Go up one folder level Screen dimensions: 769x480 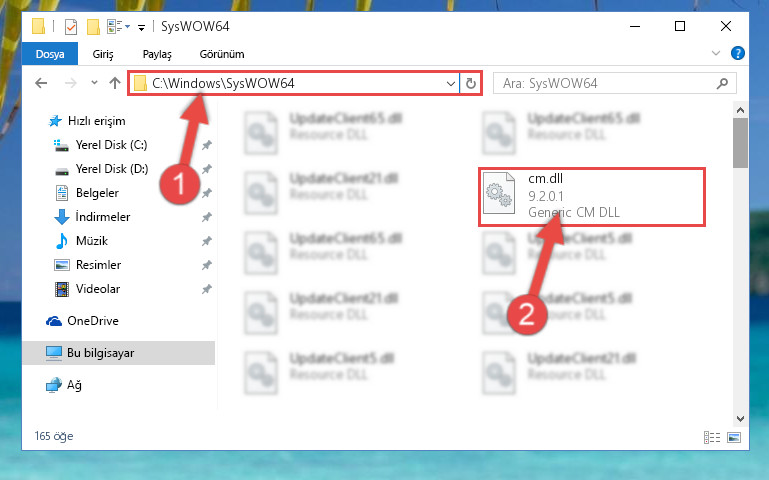tap(115, 83)
